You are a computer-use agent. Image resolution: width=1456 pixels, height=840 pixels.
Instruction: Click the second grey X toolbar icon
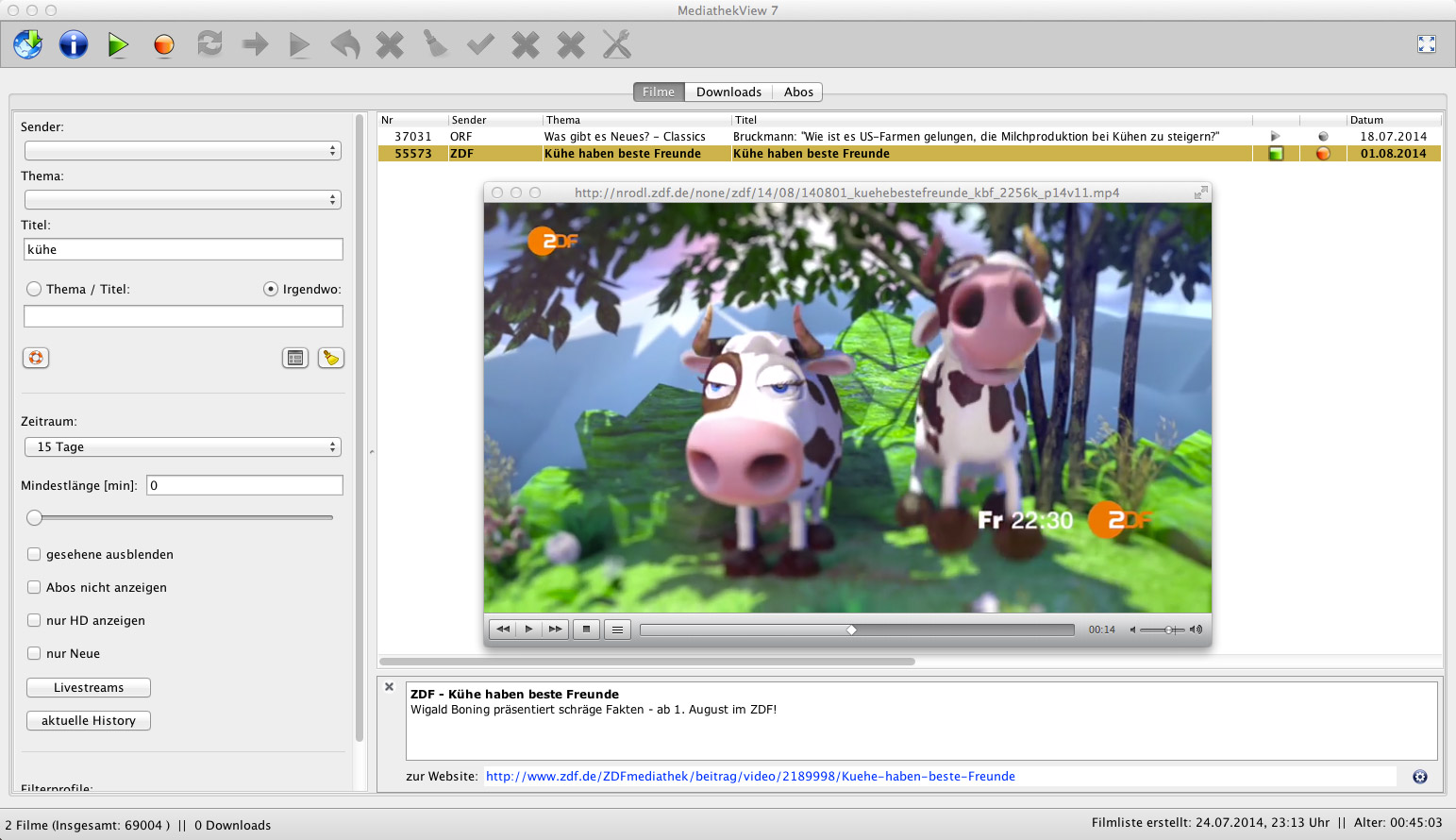click(x=526, y=44)
